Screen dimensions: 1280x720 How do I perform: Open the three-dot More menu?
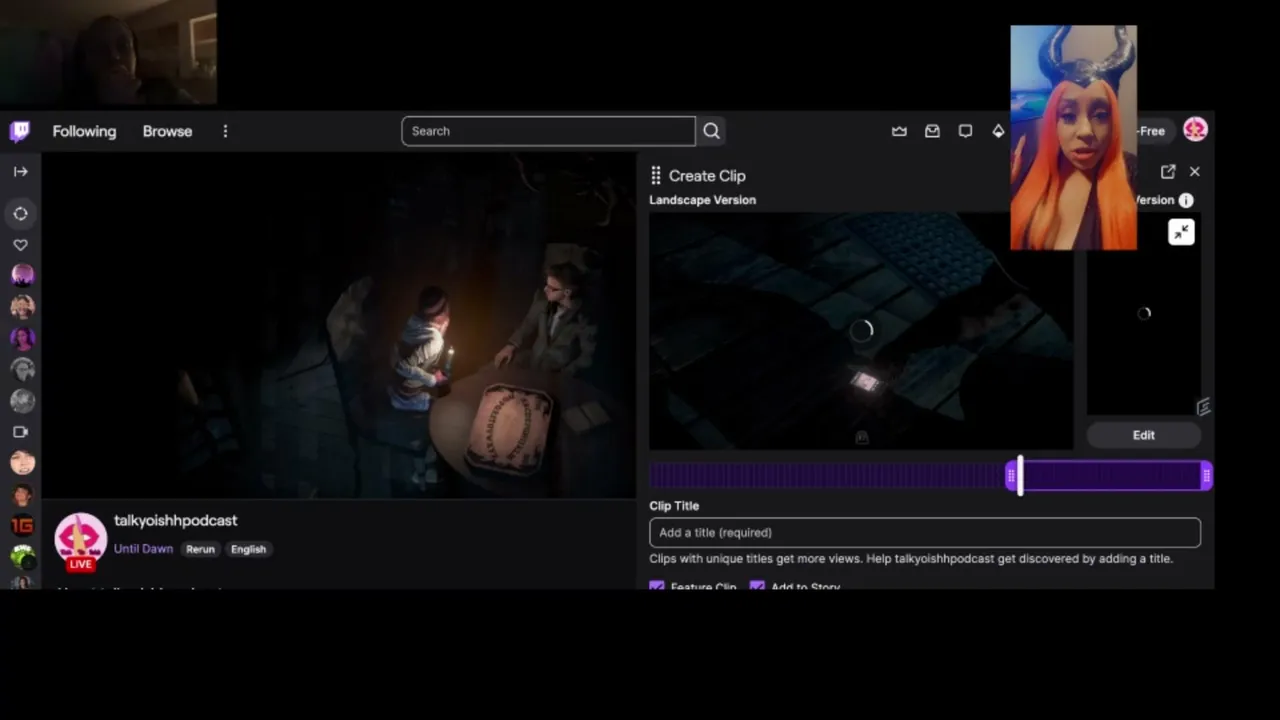tap(225, 131)
